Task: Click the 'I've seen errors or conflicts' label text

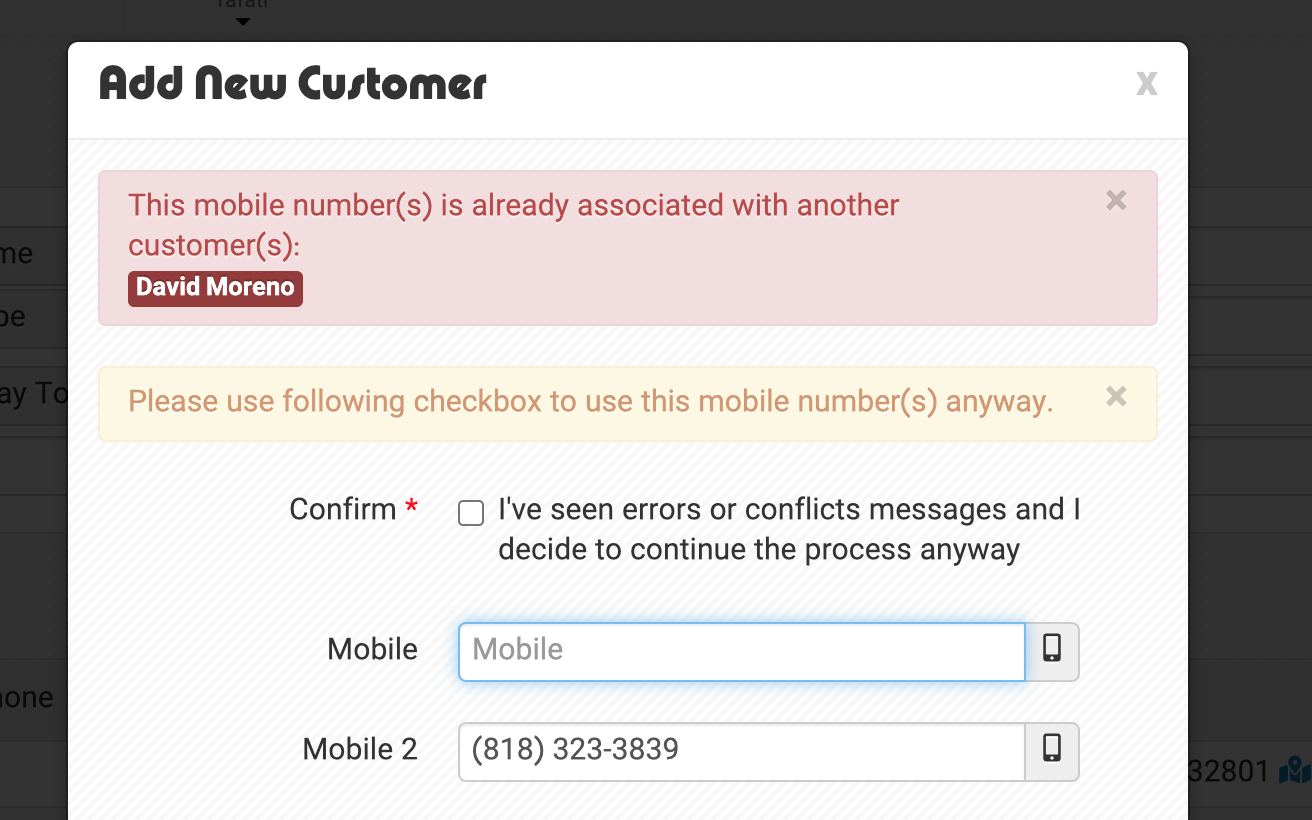Action: 789,529
